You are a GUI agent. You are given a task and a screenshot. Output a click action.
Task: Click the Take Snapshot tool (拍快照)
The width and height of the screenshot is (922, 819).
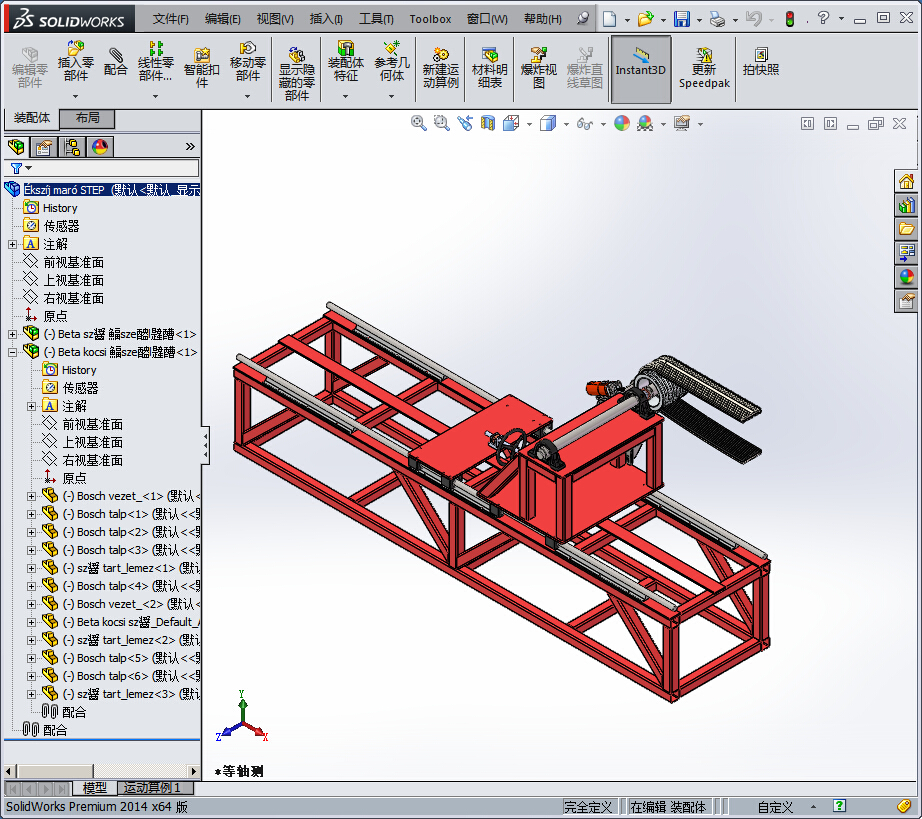coord(761,61)
